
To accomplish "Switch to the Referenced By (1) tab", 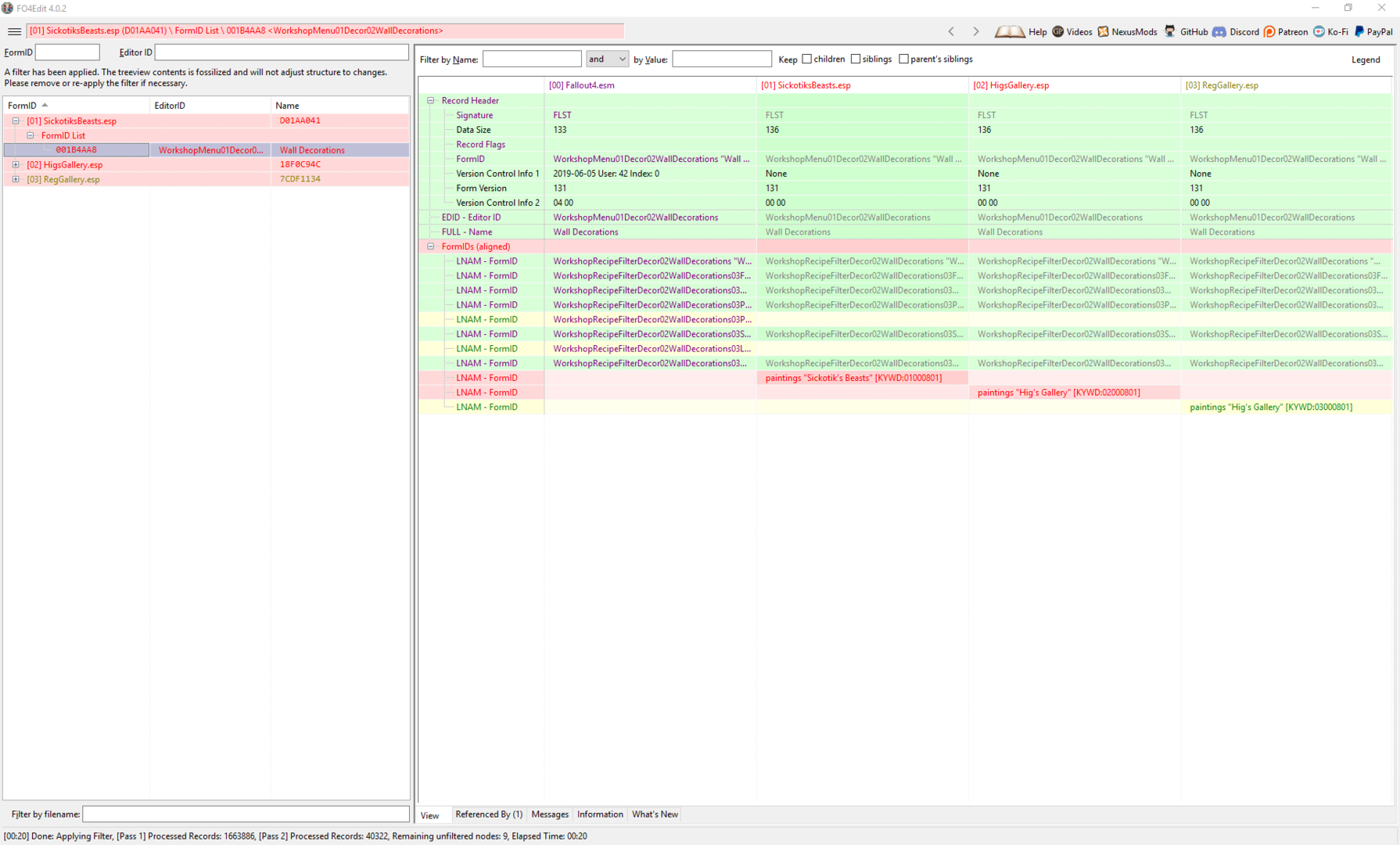I will (x=489, y=814).
